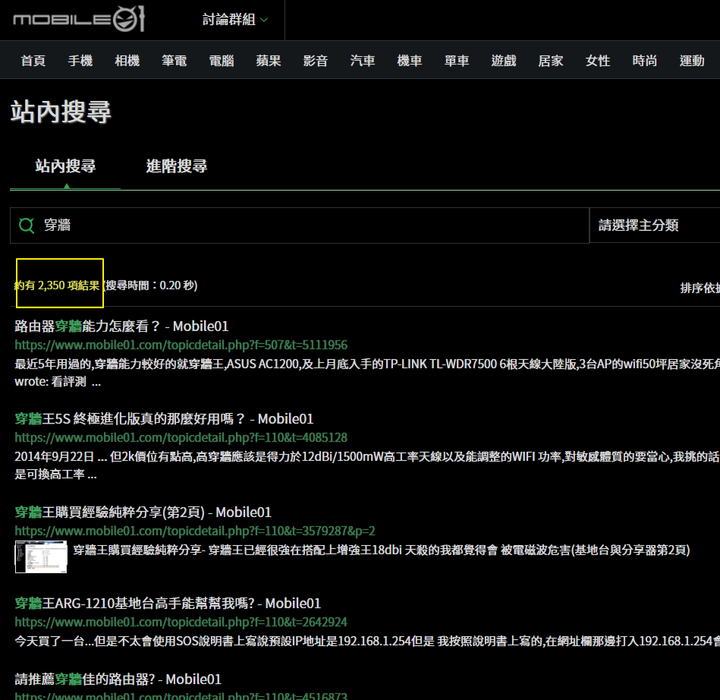Click URL ending t=4085128
Image resolution: width=720 pixels, height=700 pixels.
(181, 438)
